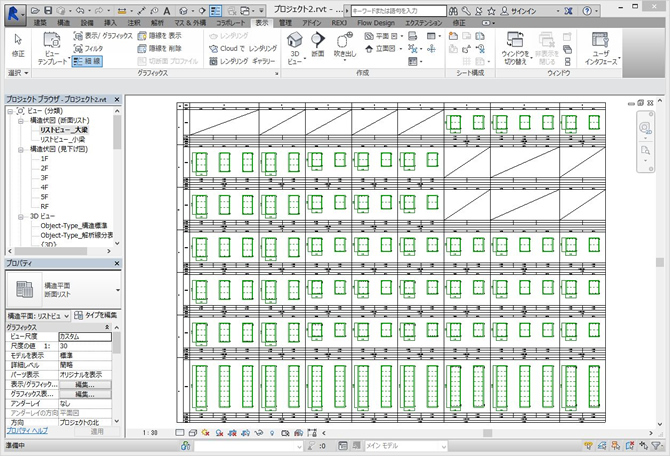670x456 pixels.
Task: Click the 1:30 view scale control
Action: click(x=150, y=433)
